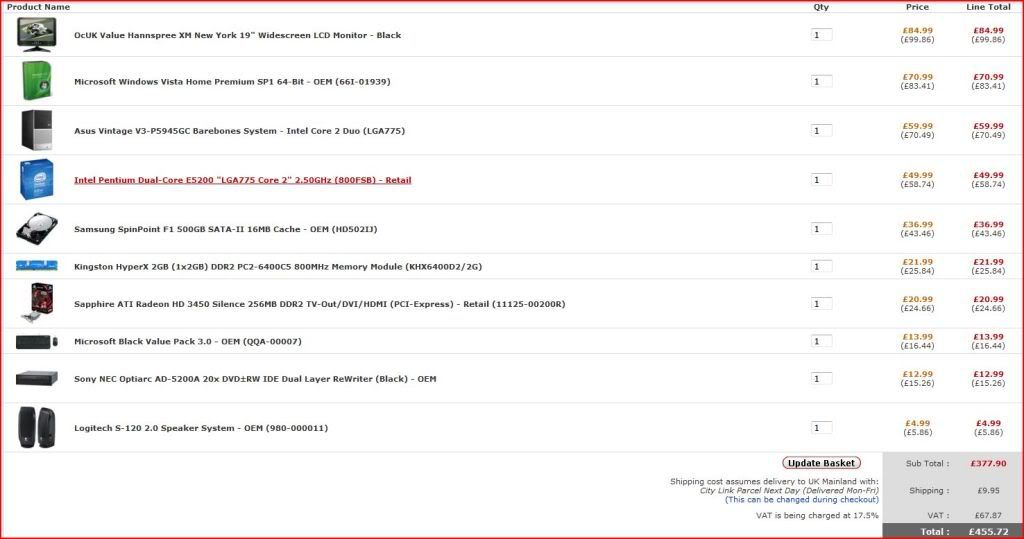
Task: Click 'Sapphire ATI Radeon HD 3450' product name
Action: pos(319,304)
